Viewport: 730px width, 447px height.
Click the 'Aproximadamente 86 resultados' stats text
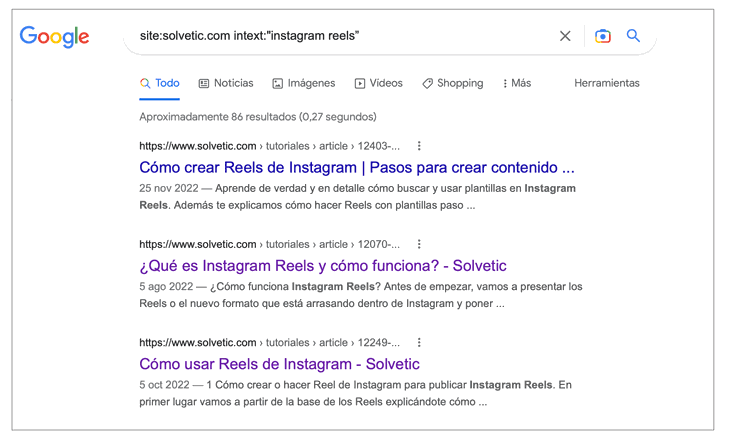pos(257,116)
